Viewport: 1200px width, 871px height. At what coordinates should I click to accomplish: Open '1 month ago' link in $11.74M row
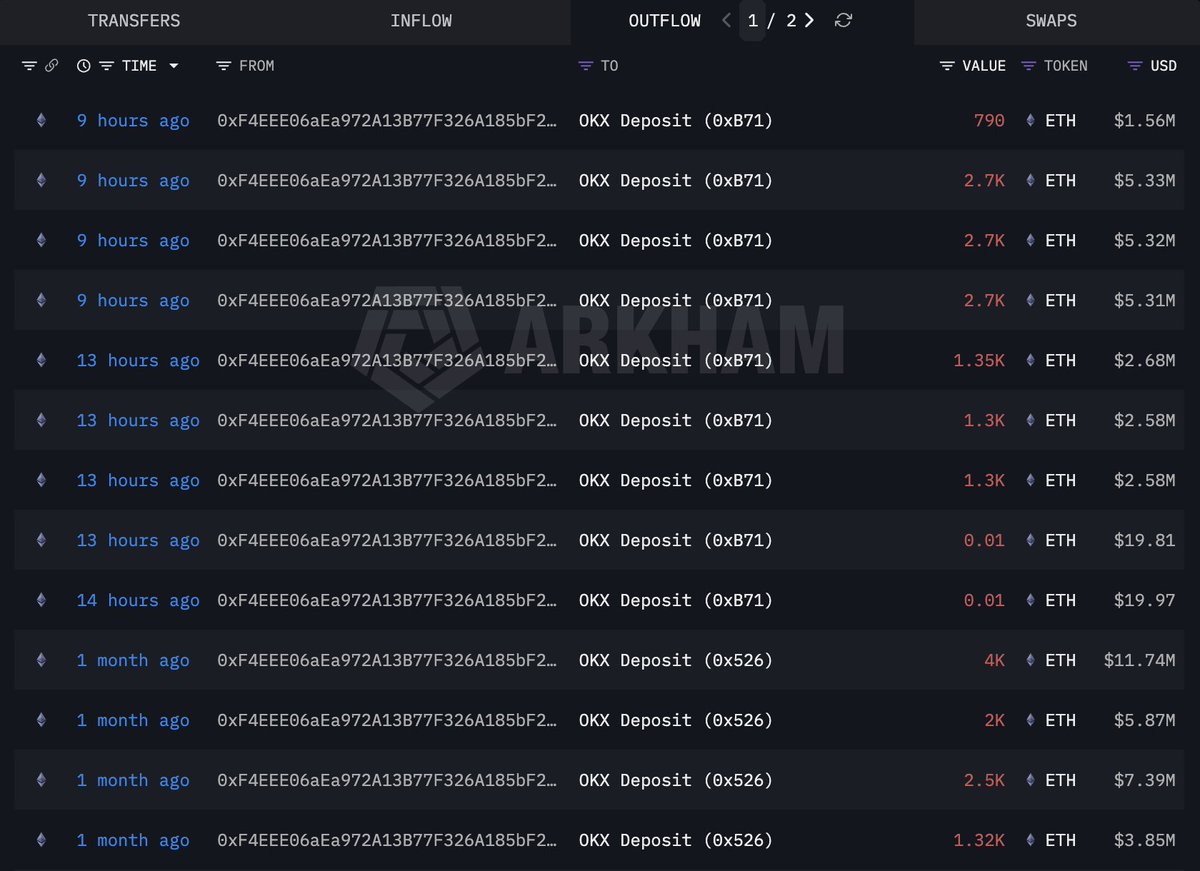(x=133, y=660)
